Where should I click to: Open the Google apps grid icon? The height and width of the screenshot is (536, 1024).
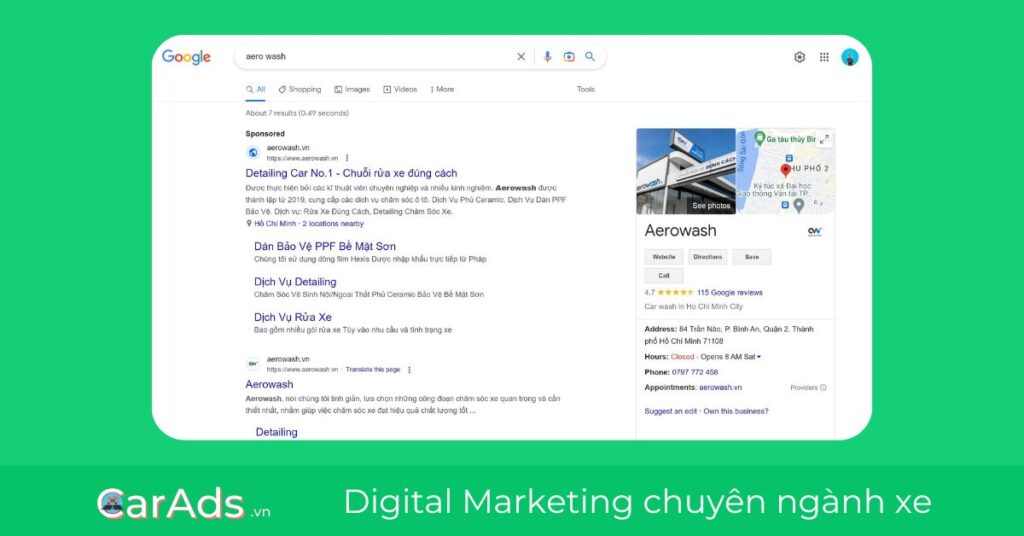824,57
